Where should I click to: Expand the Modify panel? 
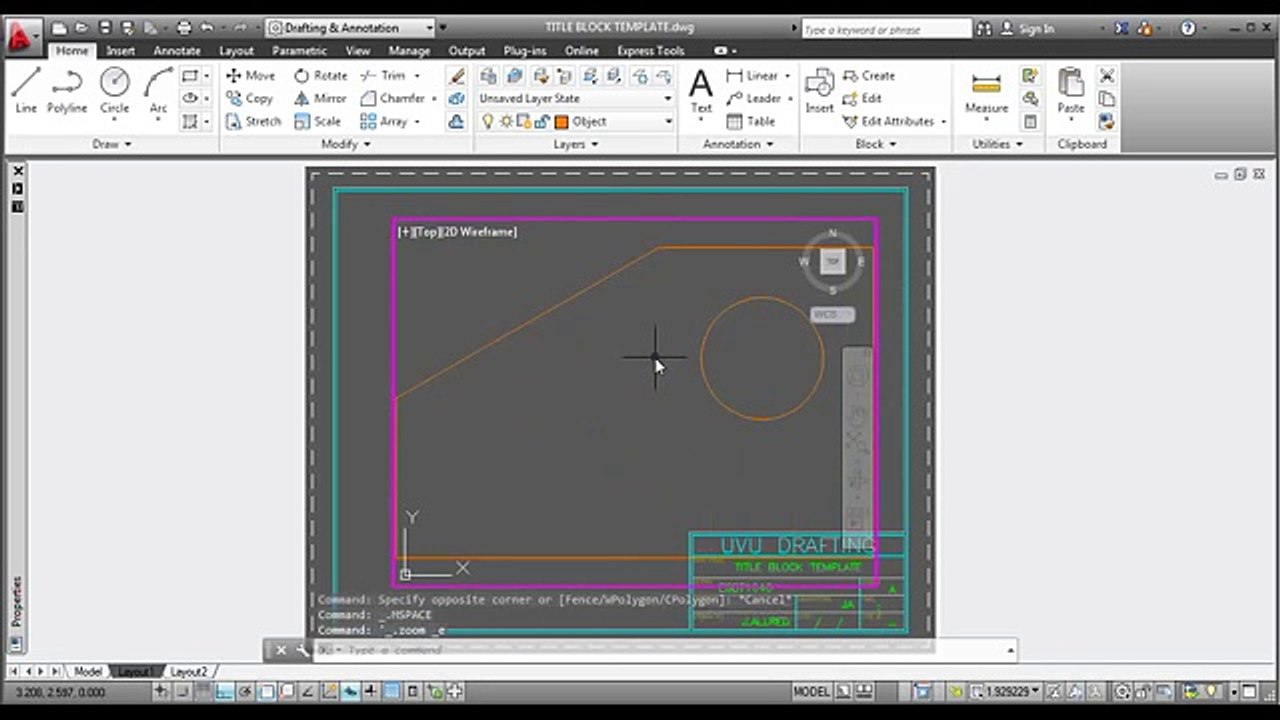point(346,144)
